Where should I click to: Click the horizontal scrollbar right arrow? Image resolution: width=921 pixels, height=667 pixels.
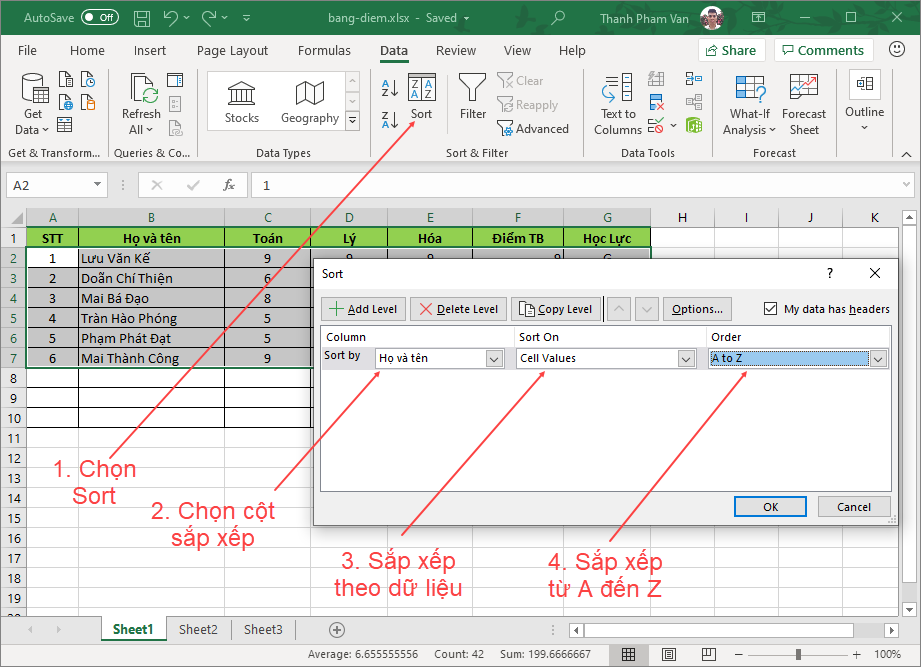coord(891,630)
